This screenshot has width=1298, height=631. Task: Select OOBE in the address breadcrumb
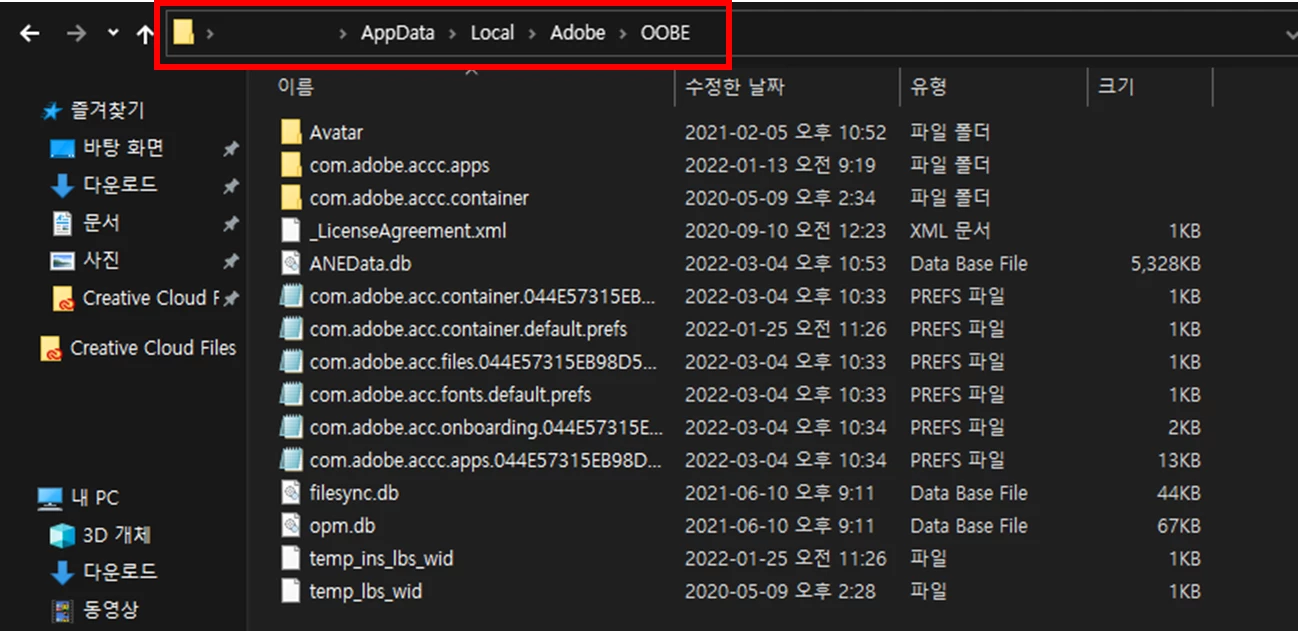665,33
